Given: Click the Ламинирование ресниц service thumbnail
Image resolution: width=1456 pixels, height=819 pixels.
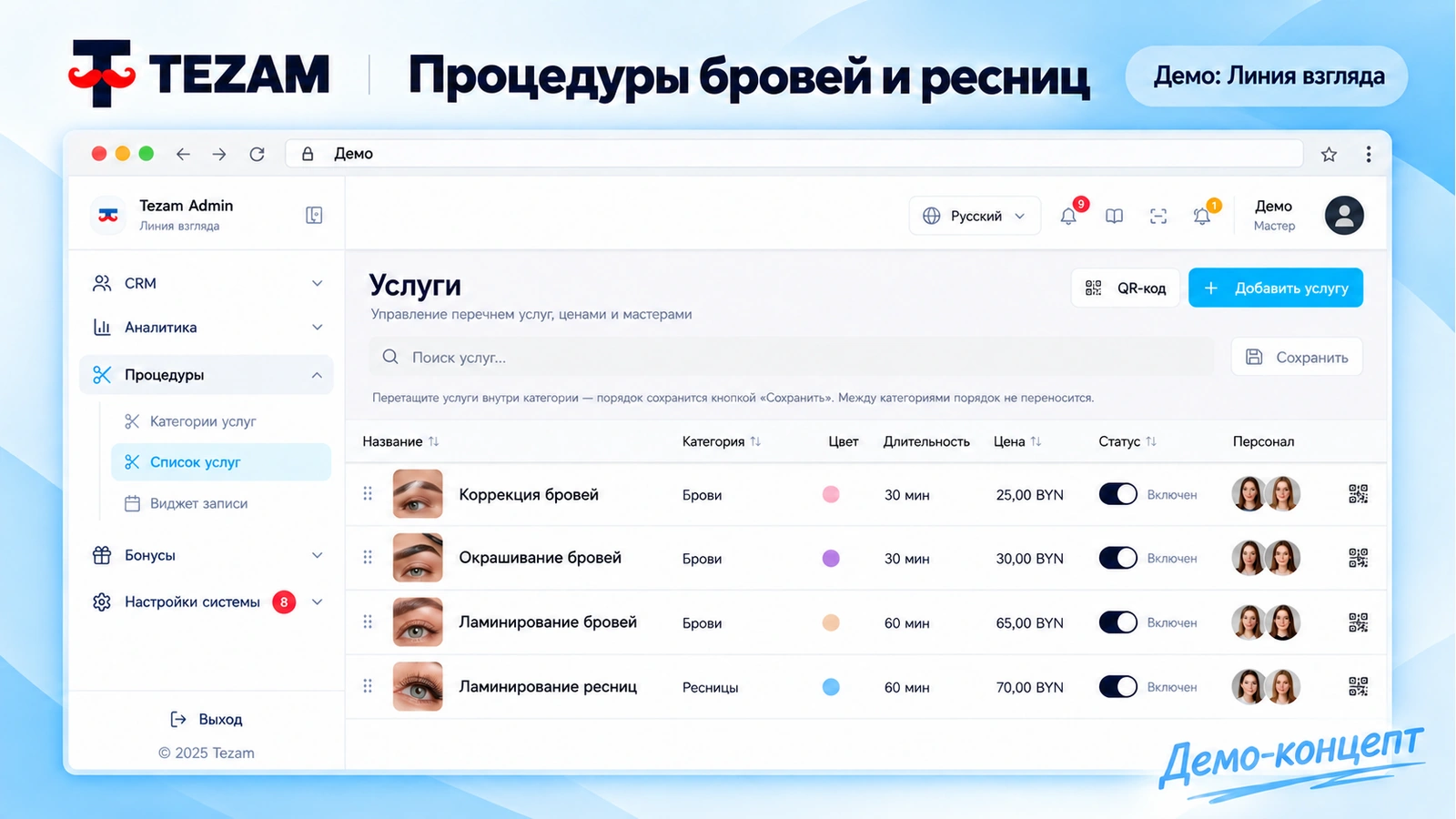Looking at the screenshot, I should click(x=418, y=686).
